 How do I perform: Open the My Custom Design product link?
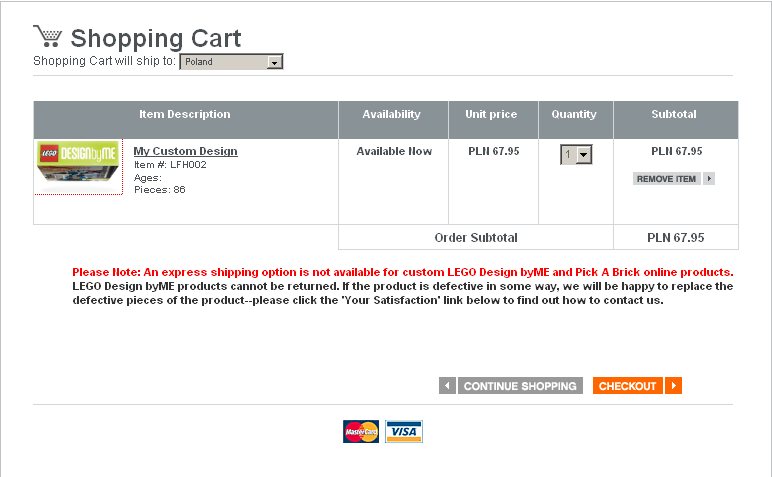185,151
